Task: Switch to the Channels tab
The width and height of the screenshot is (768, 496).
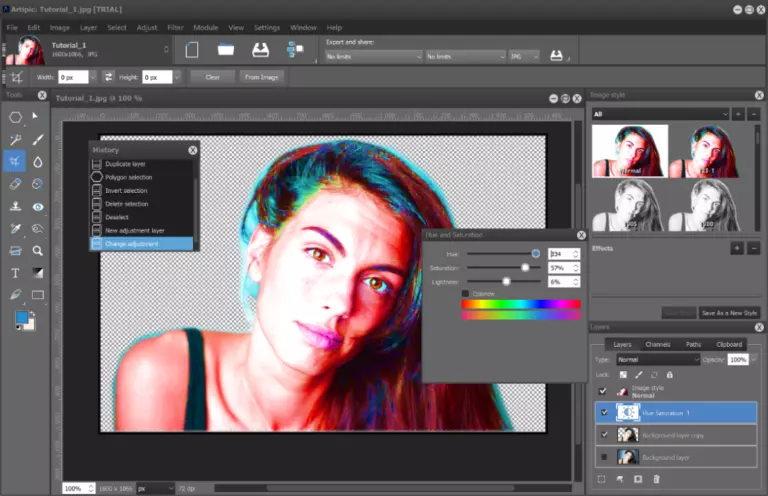Action: 657,344
